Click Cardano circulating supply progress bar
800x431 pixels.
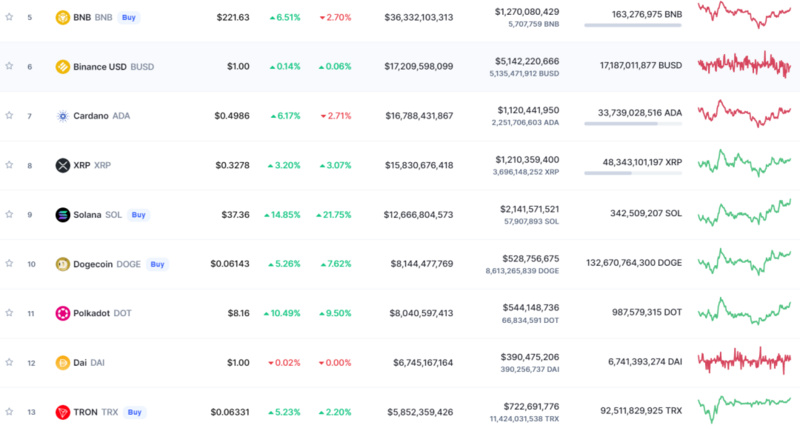(x=633, y=123)
